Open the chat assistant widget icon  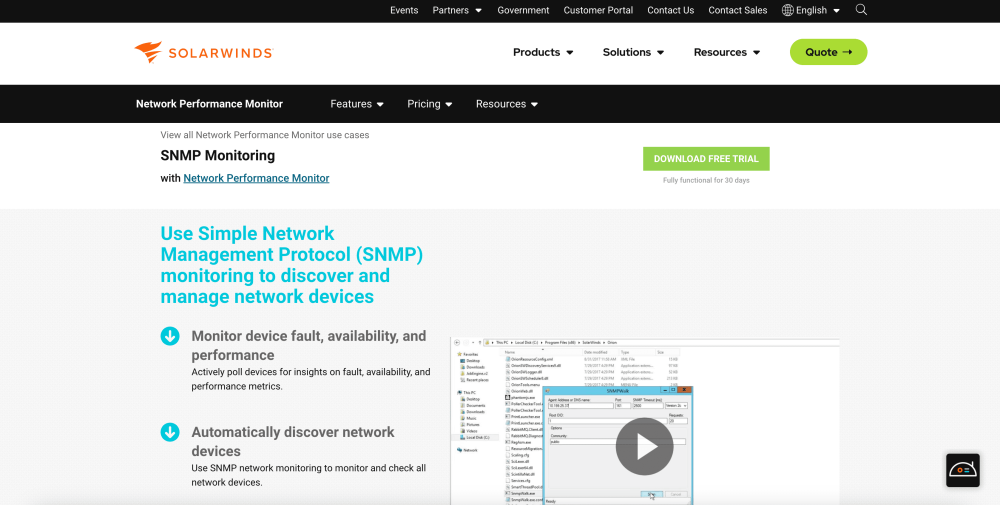962,471
